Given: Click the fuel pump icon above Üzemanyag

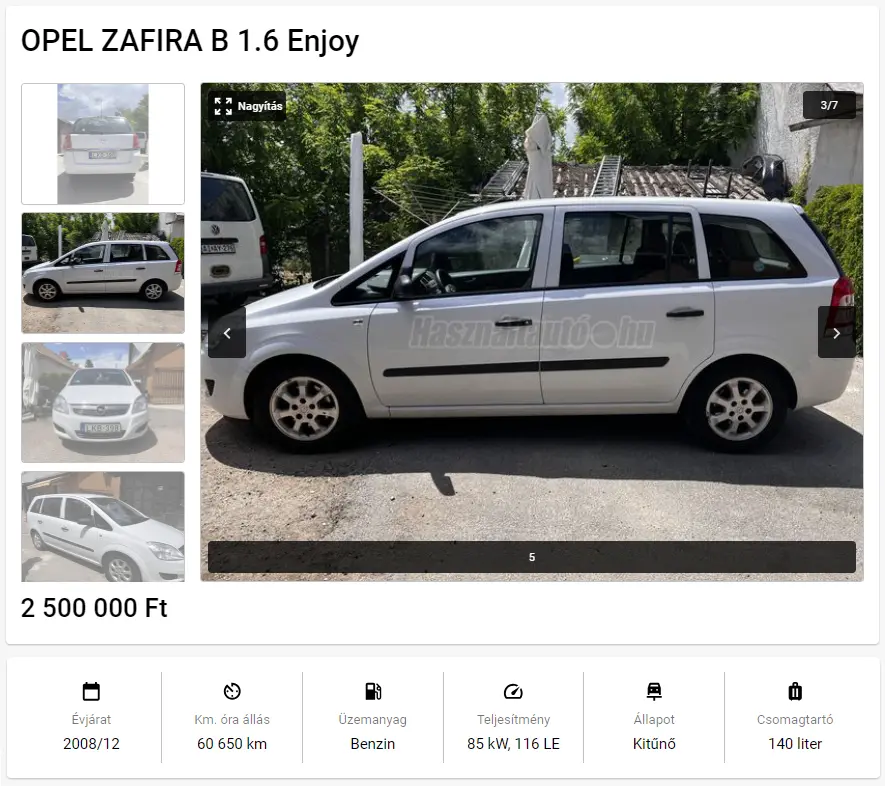Looking at the screenshot, I should click(x=373, y=691).
